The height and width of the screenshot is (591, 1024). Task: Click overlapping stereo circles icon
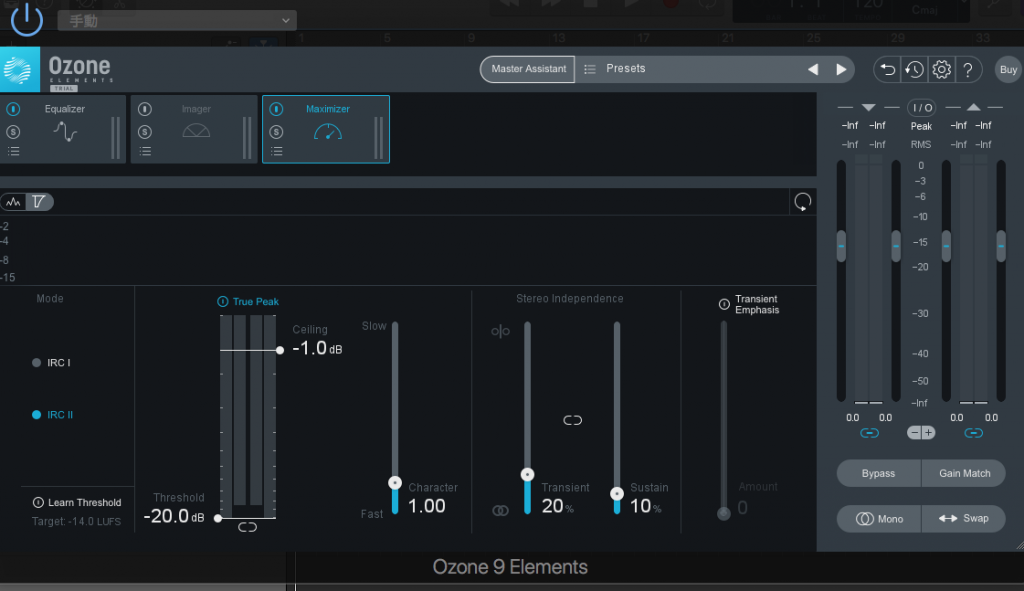point(500,511)
